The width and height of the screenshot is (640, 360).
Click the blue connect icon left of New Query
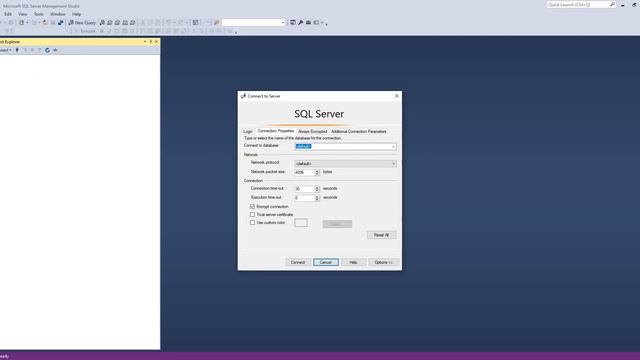click(x=60, y=22)
